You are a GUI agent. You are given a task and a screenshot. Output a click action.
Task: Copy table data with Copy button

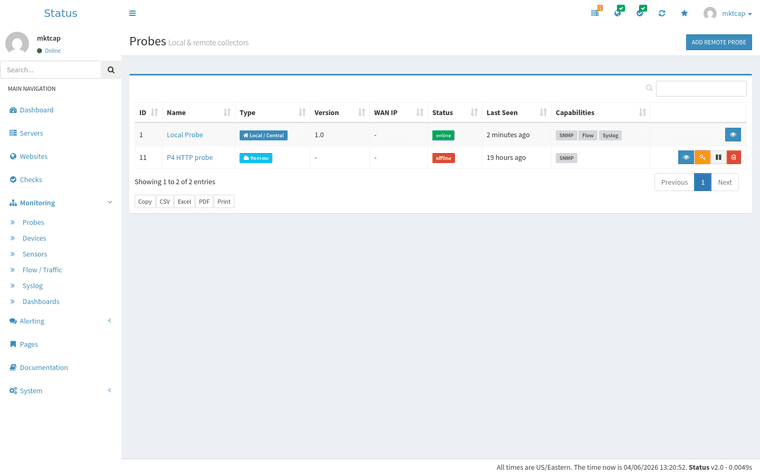(145, 202)
